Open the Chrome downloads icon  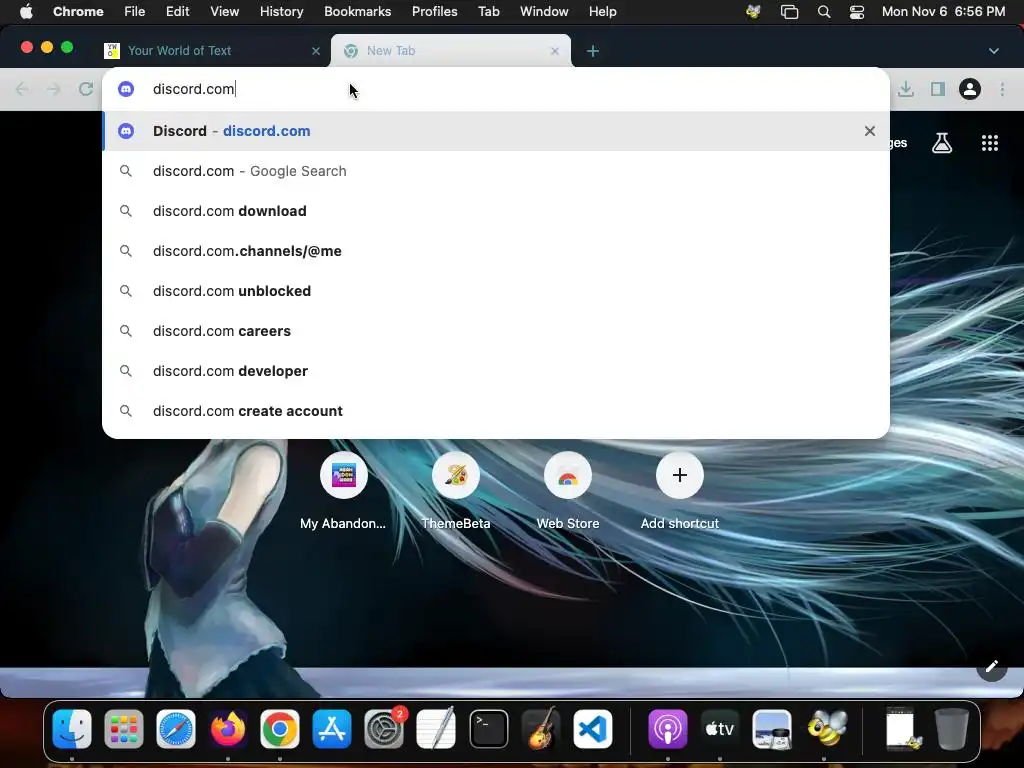tap(906, 89)
